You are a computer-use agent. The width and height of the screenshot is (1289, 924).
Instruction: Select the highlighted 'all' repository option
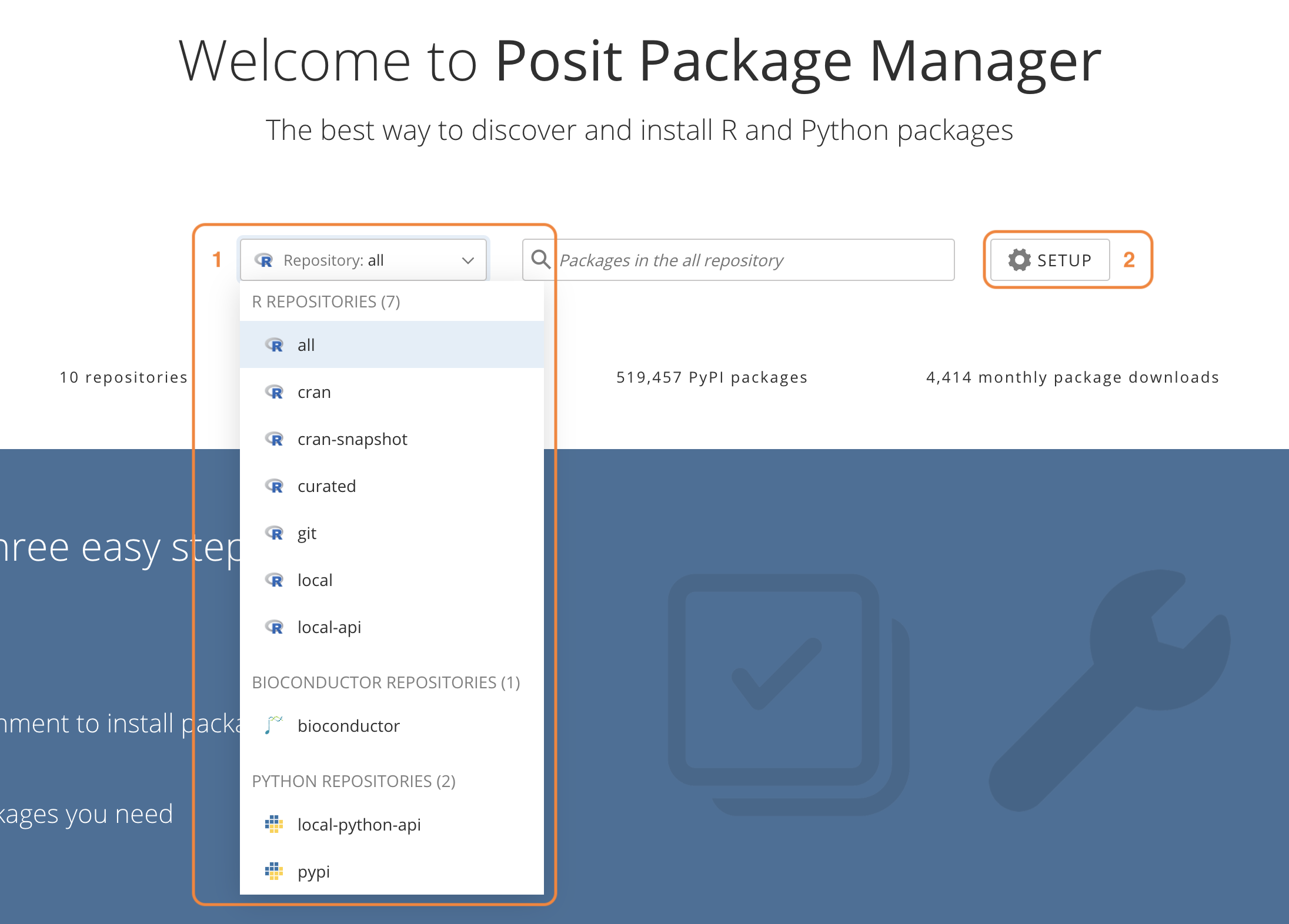click(x=306, y=345)
